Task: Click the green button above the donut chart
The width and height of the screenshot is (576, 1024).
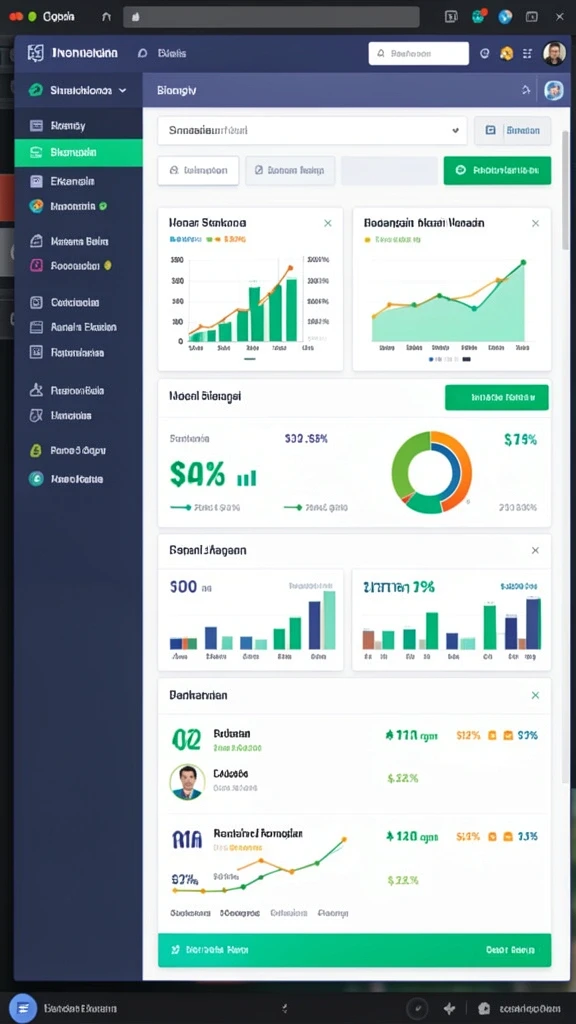Action: point(496,397)
